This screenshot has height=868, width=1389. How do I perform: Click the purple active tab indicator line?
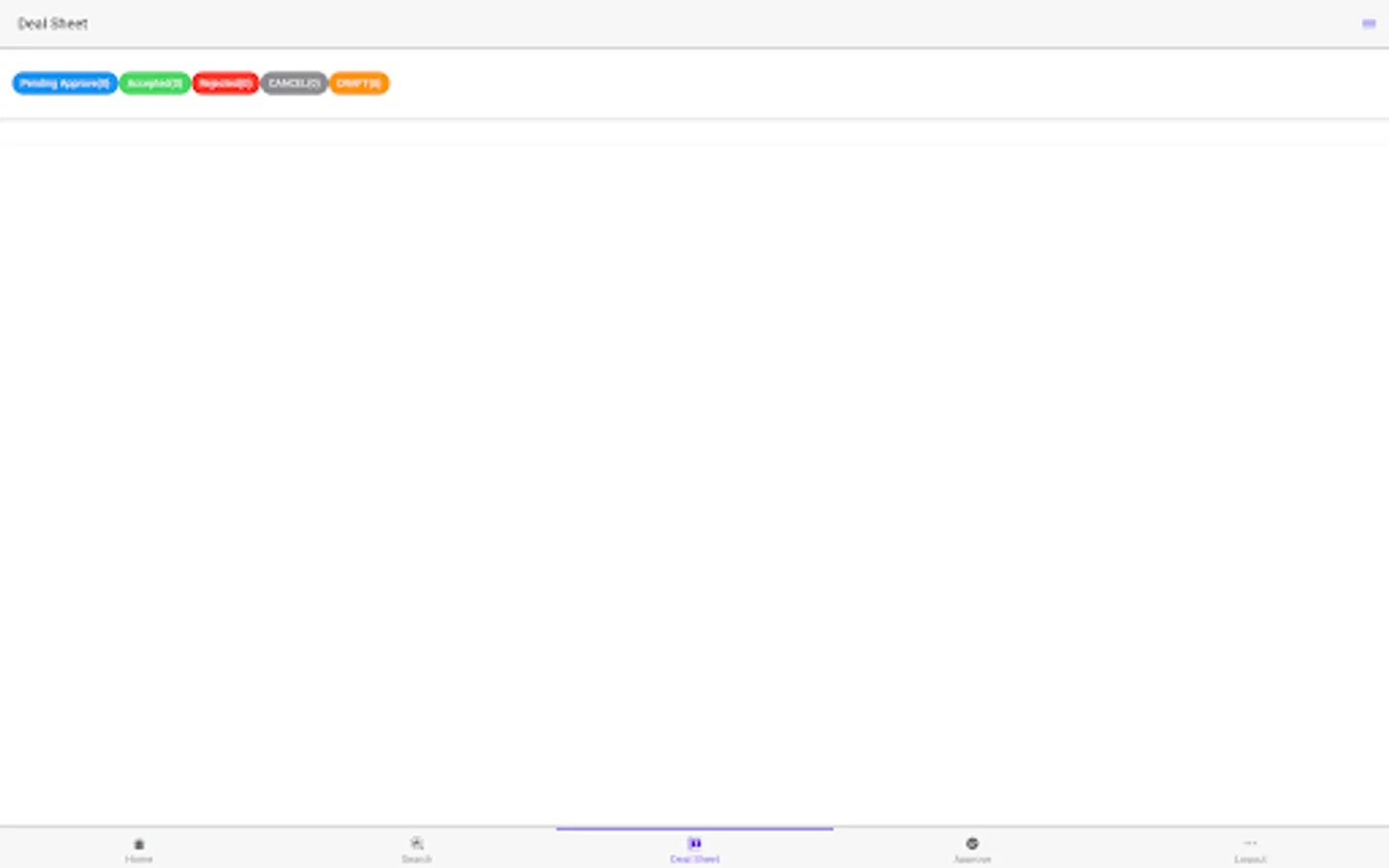coord(694,827)
